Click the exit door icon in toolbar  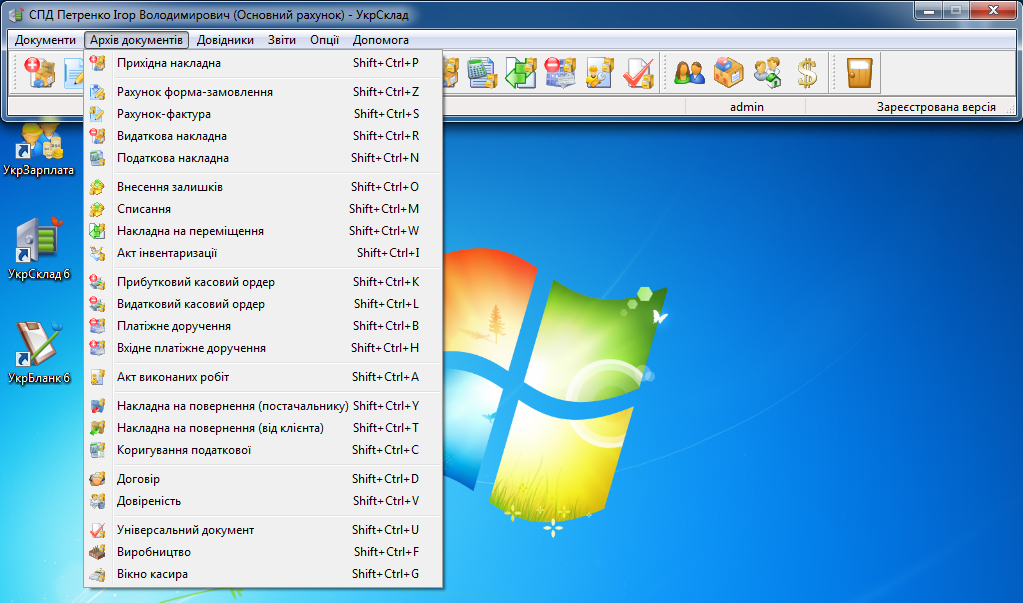click(x=858, y=73)
